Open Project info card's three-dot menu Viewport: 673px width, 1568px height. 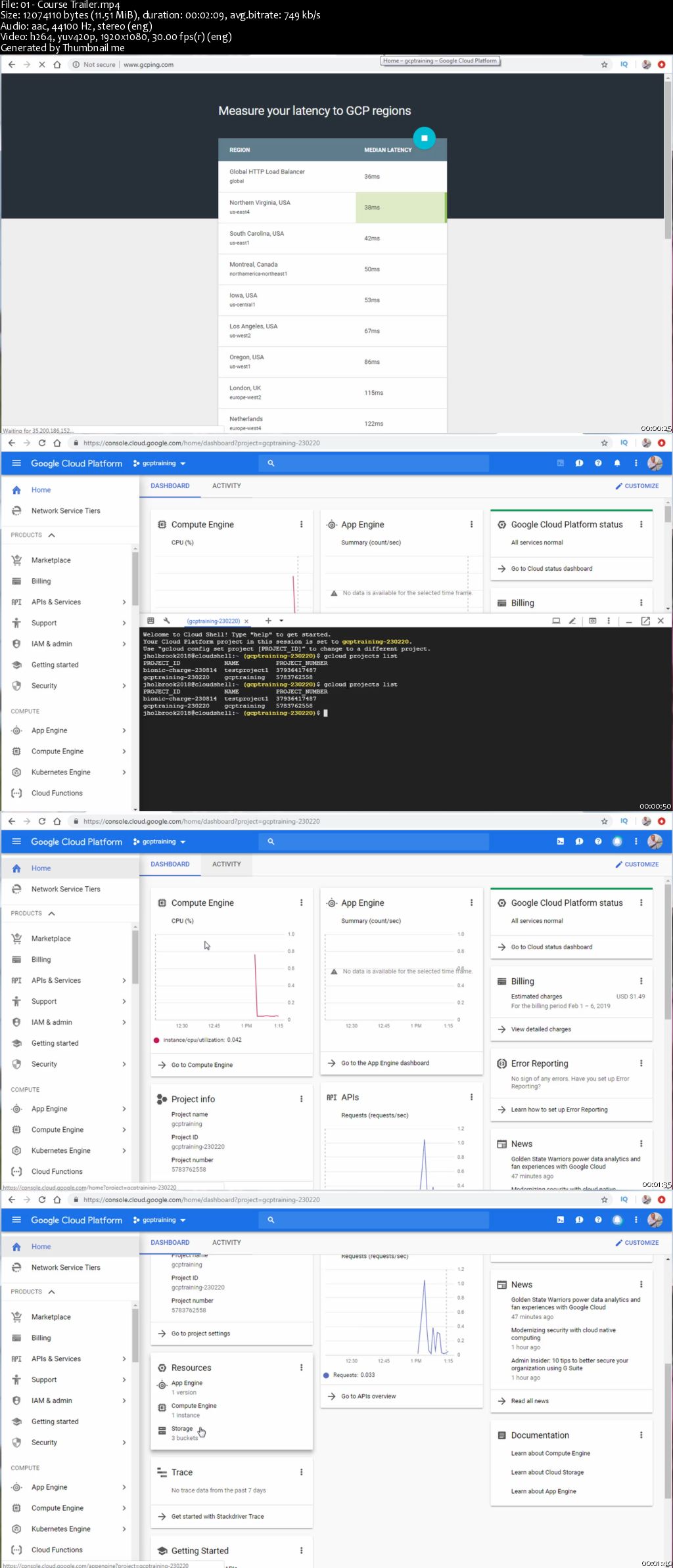(302, 1099)
